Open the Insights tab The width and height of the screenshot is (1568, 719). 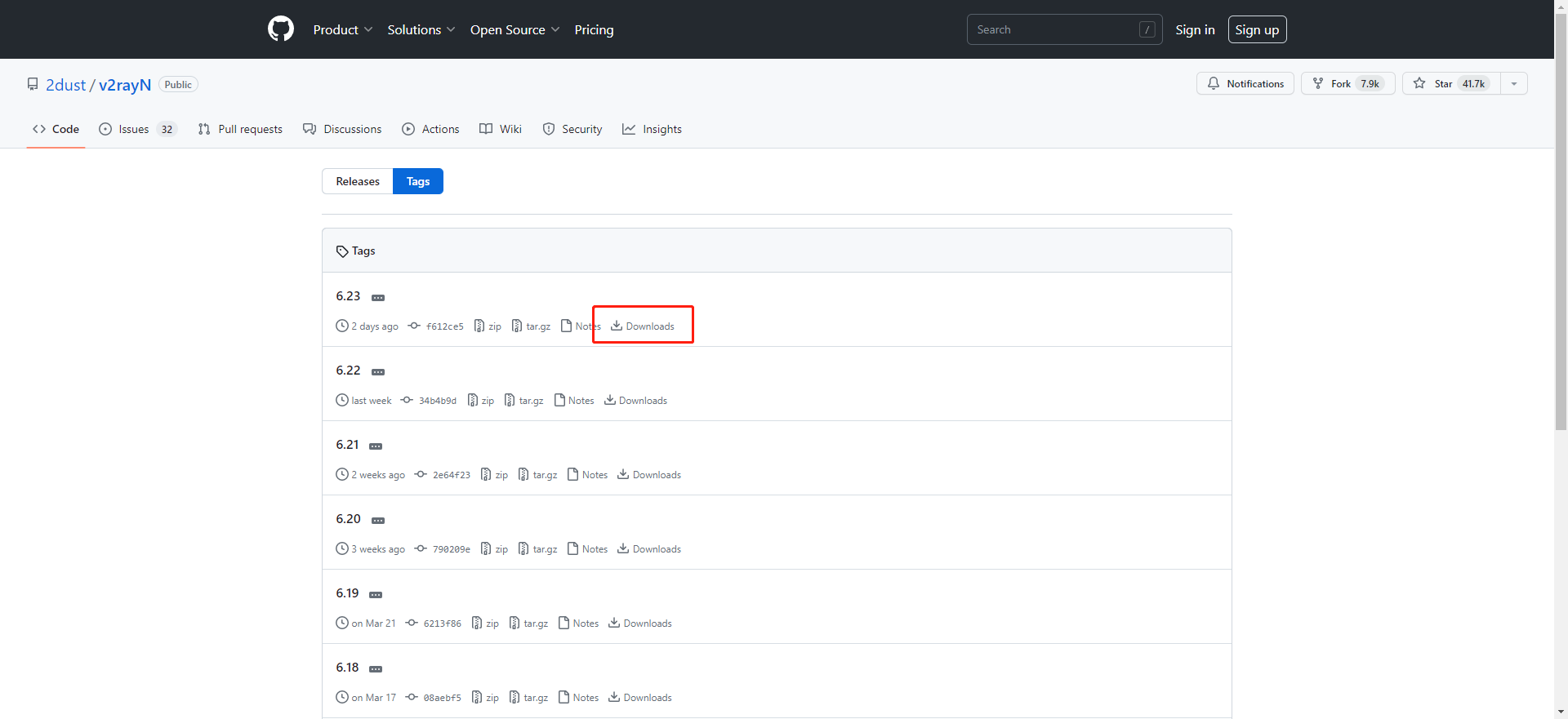coord(652,129)
